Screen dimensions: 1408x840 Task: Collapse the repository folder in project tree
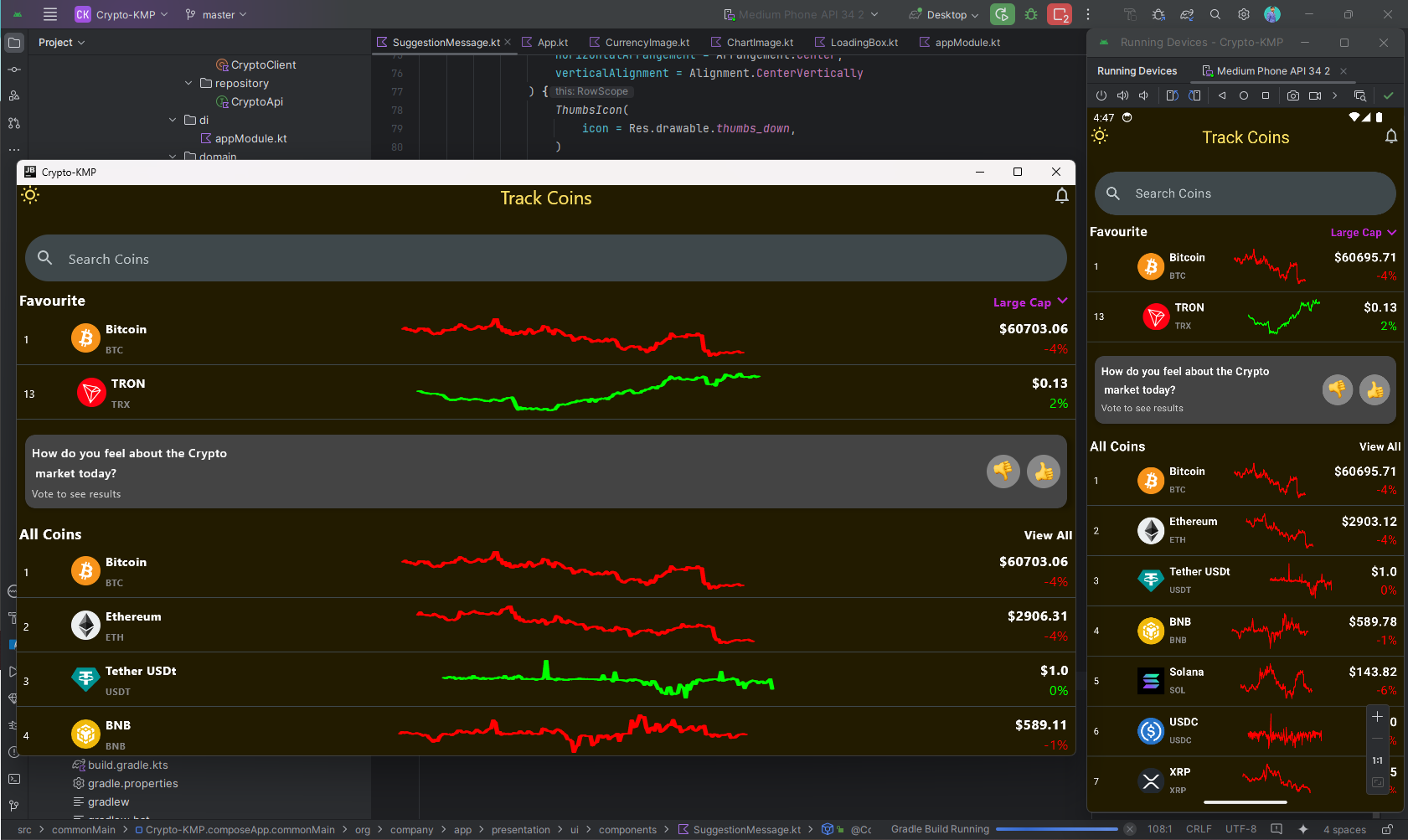(188, 83)
